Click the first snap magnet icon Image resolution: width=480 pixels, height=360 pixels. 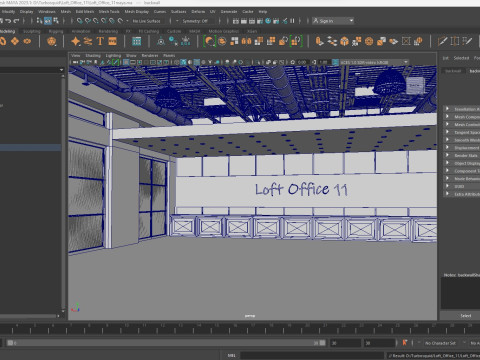[x=80, y=21]
